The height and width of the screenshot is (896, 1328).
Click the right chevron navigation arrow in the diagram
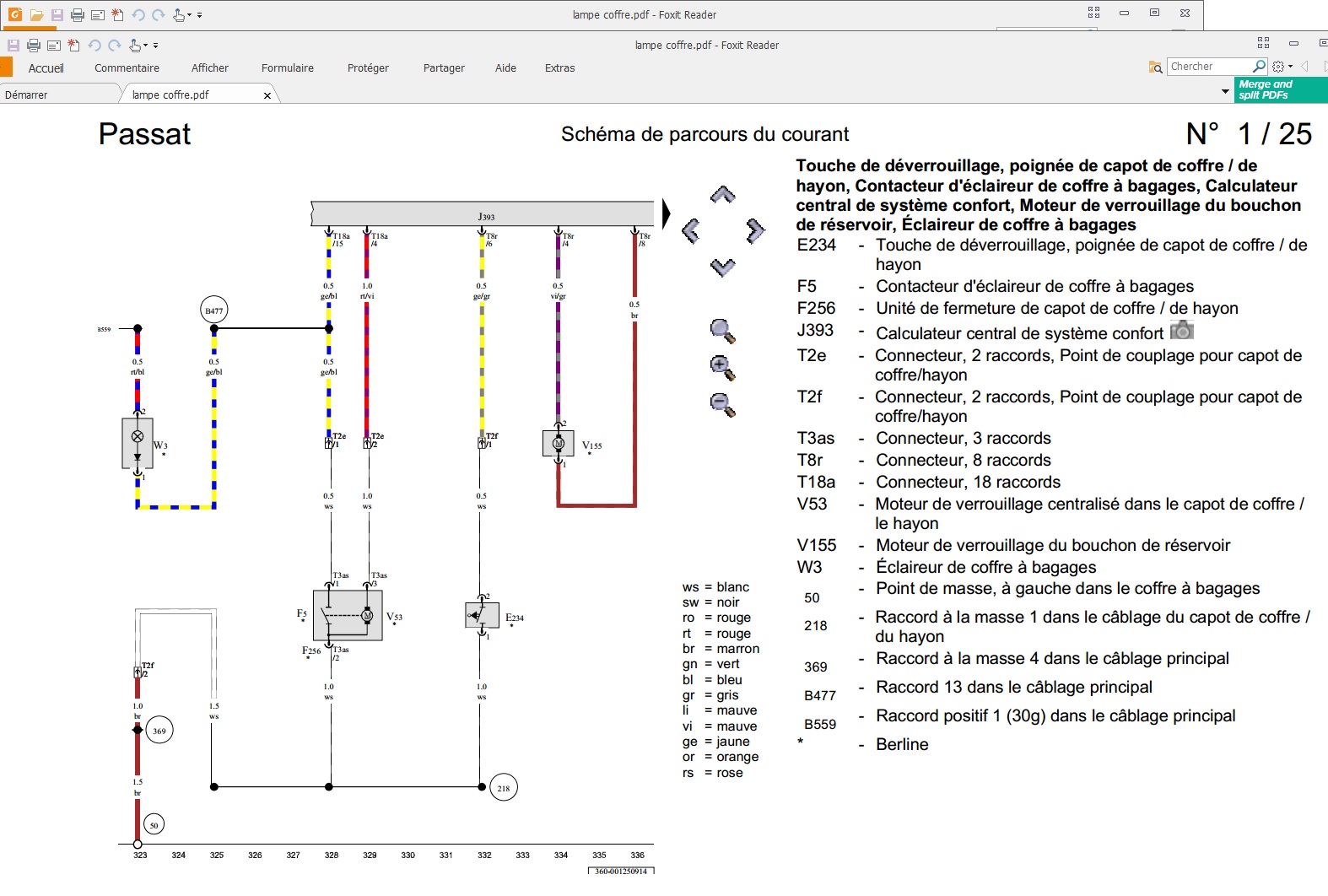click(x=756, y=230)
